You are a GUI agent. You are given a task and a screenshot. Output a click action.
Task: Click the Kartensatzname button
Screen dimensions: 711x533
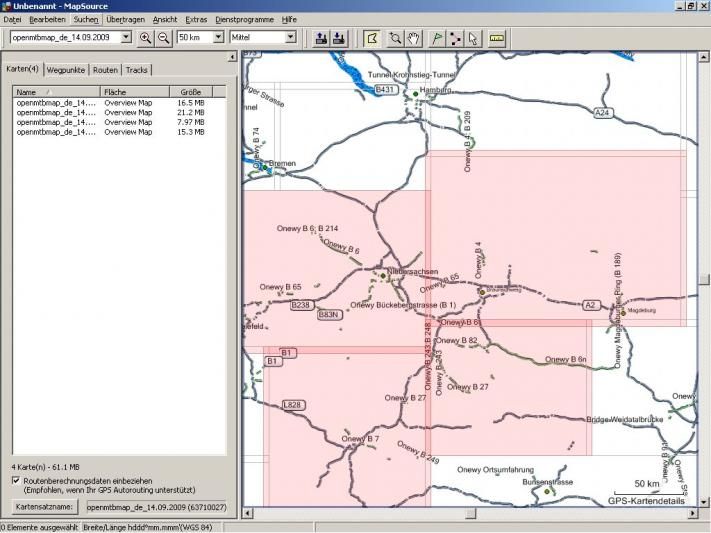click(x=44, y=507)
